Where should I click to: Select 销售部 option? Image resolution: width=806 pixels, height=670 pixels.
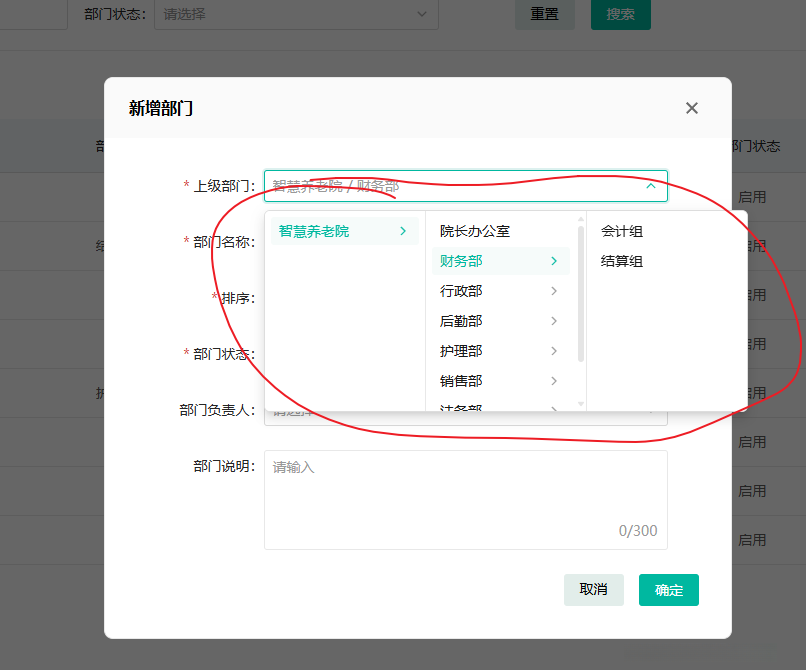461,381
